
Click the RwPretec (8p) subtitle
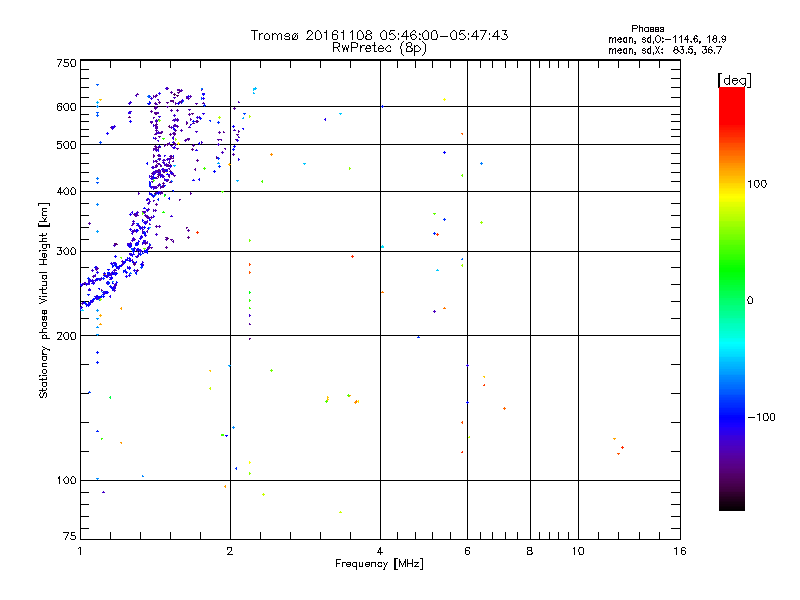[x=379, y=48]
